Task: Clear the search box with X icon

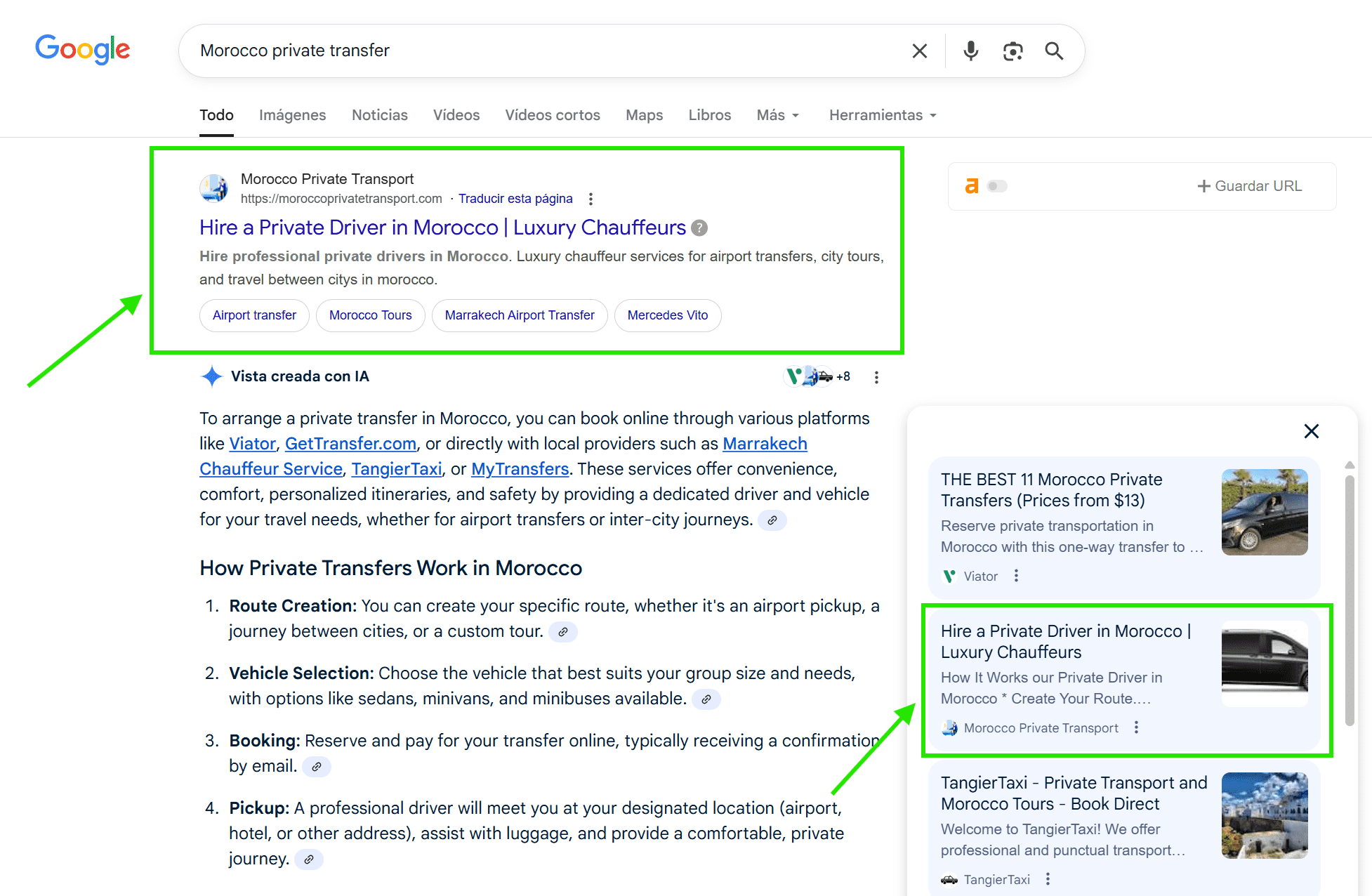Action: (x=919, y=51)
